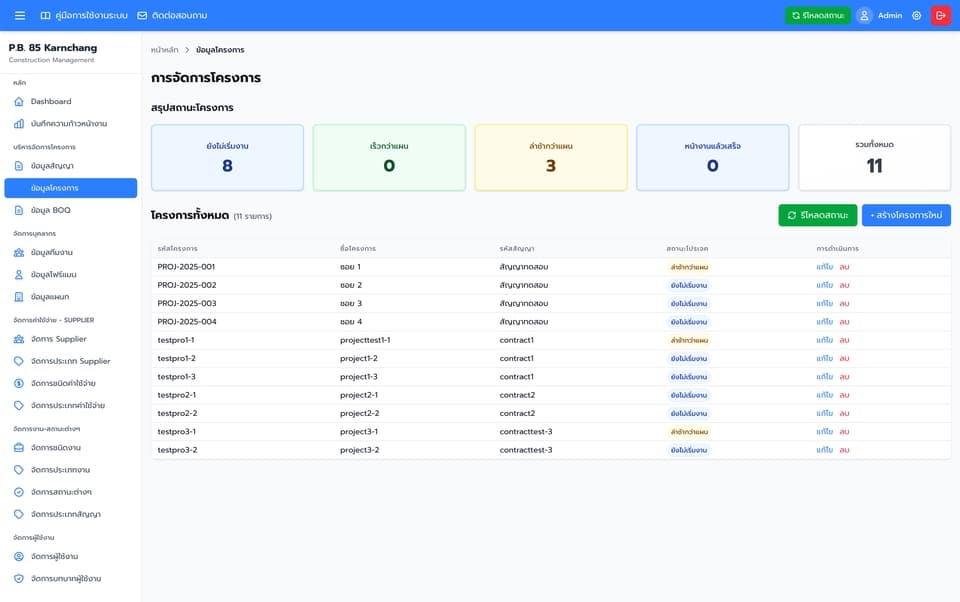
Task: Go to Dashboard via home icon
Action: point(19,102)
